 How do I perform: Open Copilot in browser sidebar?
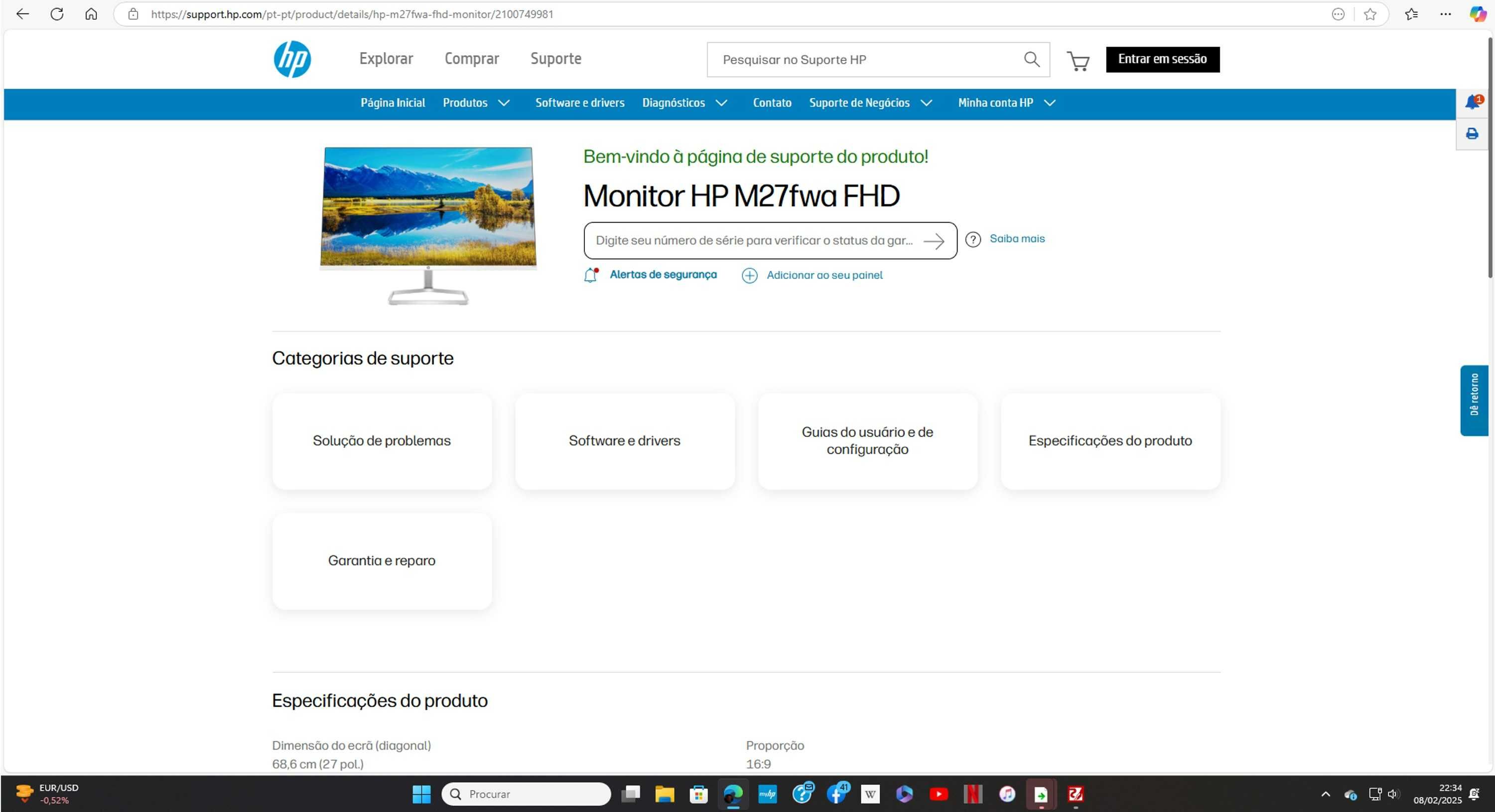pyautogui.click(x=1478, y=14)
